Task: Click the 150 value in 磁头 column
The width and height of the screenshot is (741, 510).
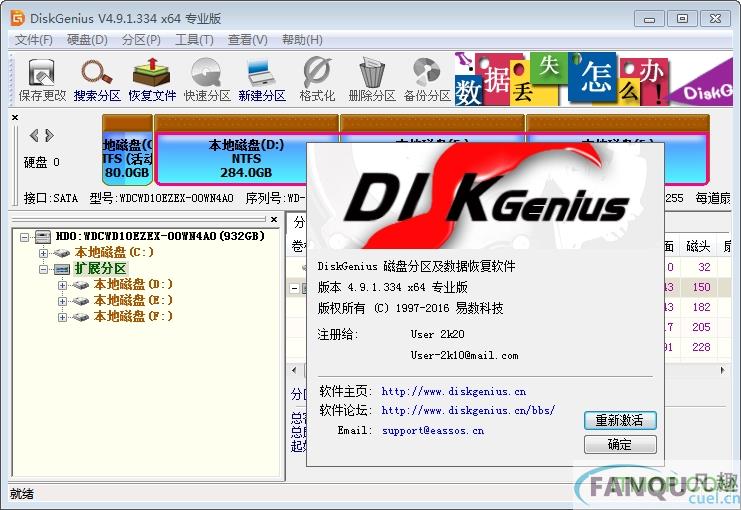Action: pyautogui.click(x=701, y=287)
